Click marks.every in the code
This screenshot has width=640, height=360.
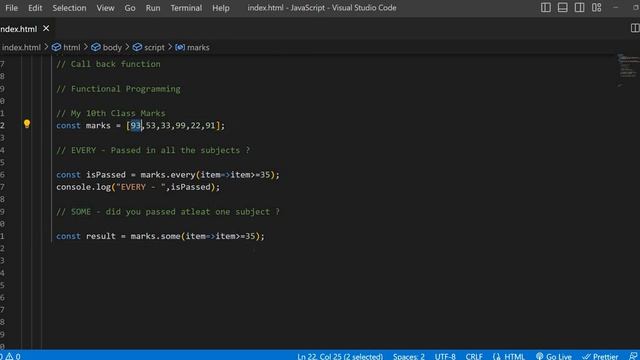click(x=168, y=175)
